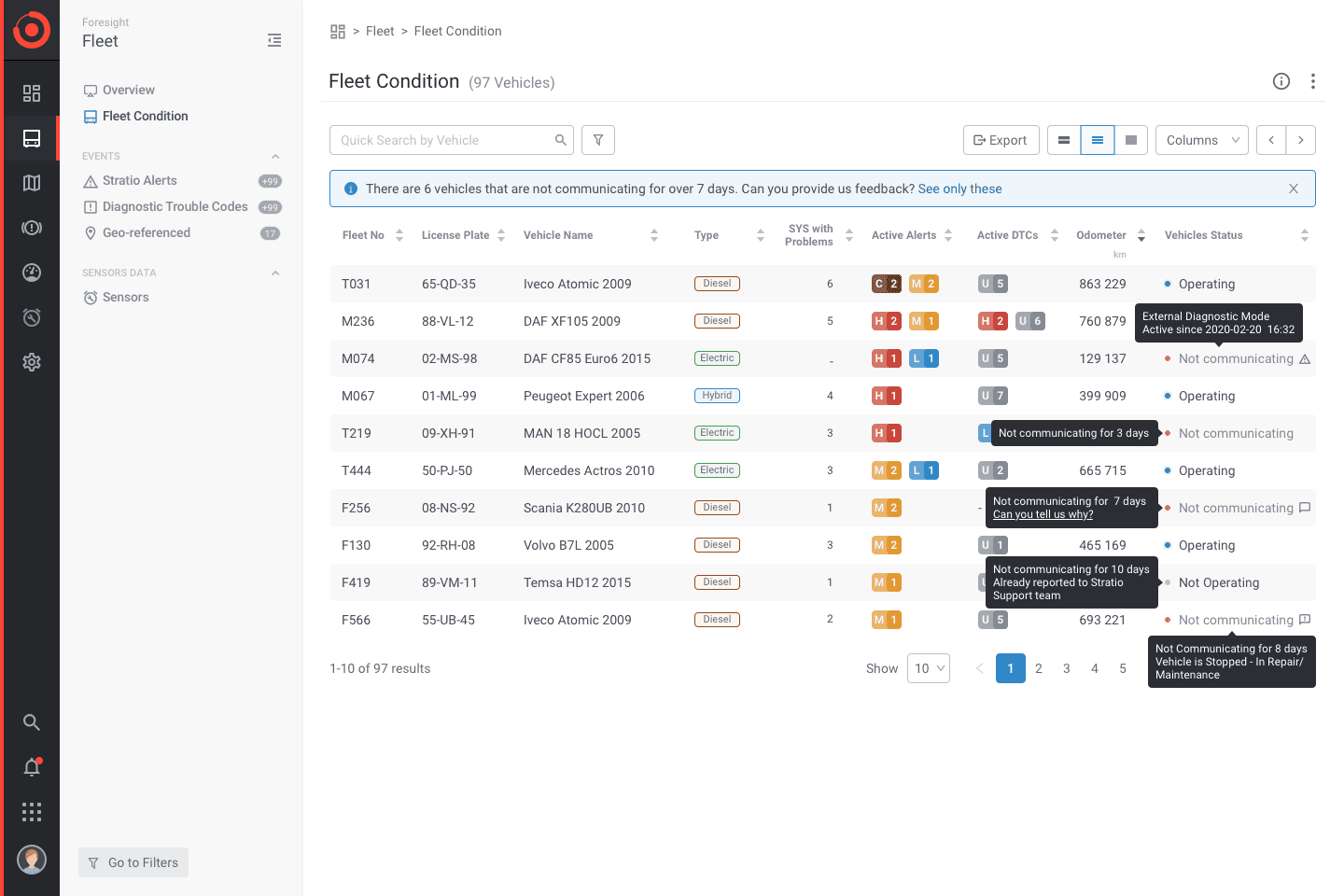The image size is (1344, 896).
Task: Open the apps grid icon in sidebar
Action: pos(32,812)
